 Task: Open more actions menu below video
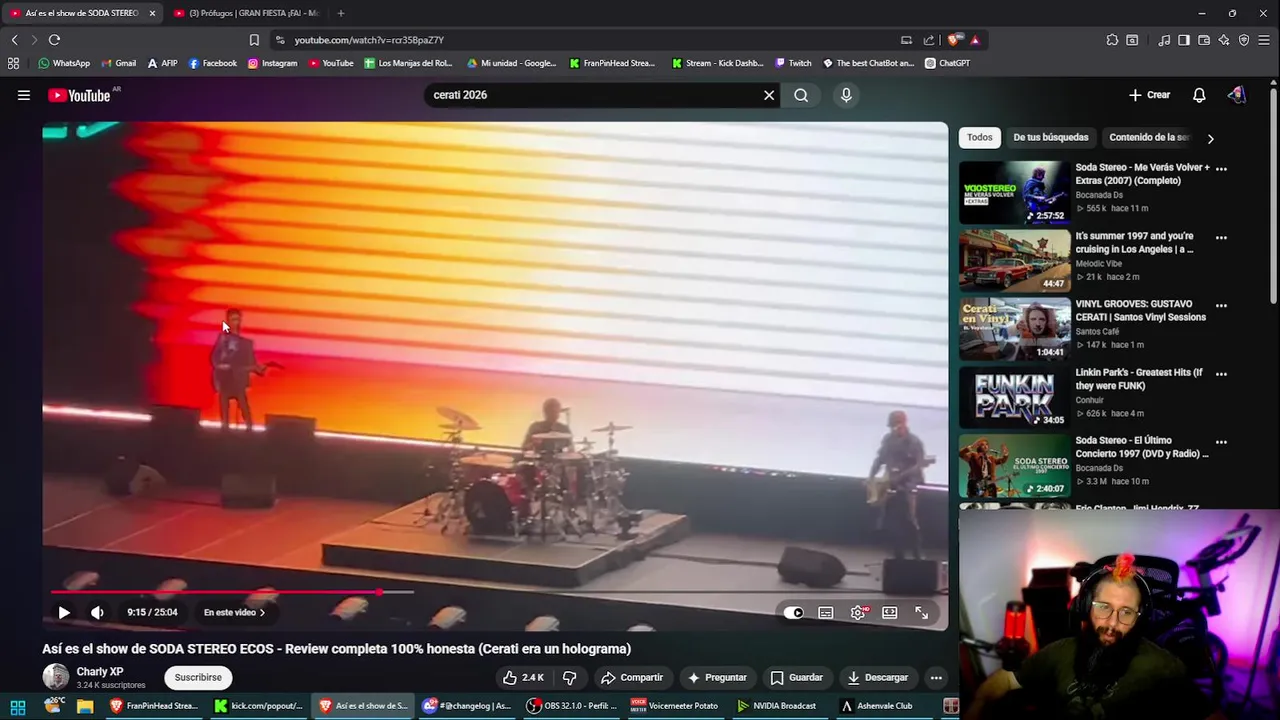pyautogui.click(x=936, y=677)
